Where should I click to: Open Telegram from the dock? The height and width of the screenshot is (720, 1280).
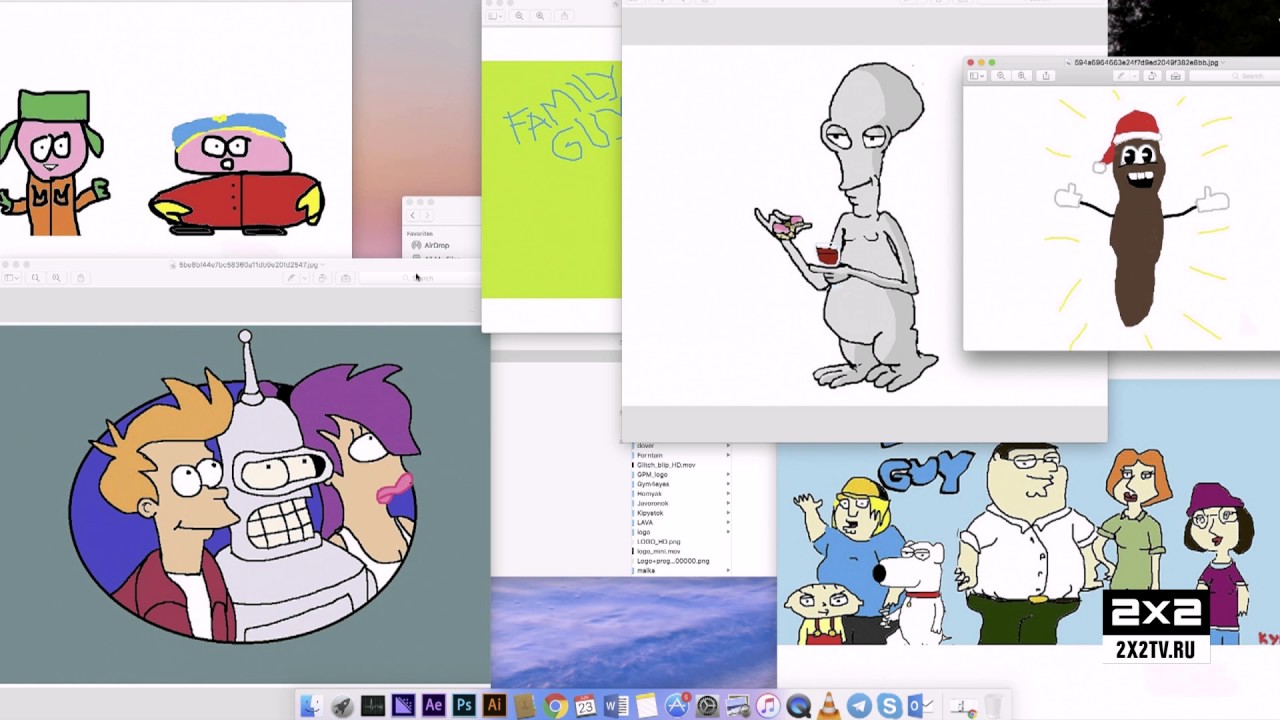coord(859,706)
